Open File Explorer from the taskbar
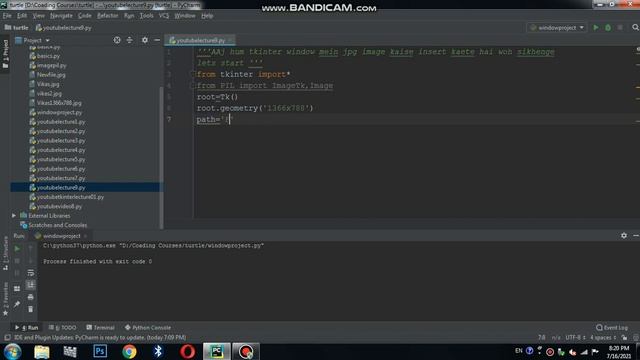The height and width of the screenshot is (360, 640). point(42,351)
